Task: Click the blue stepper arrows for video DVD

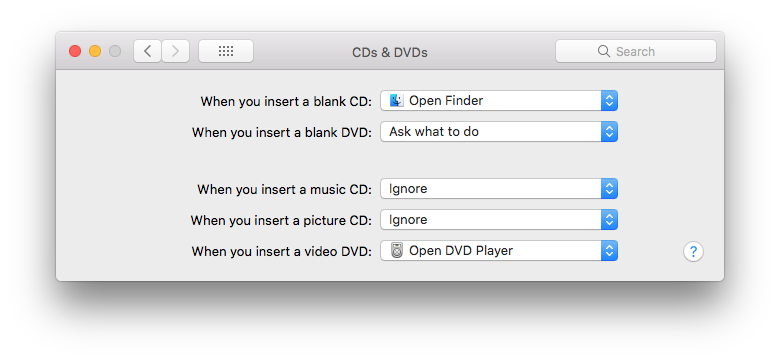Action: pyautogui.click(x=609, y=251)
